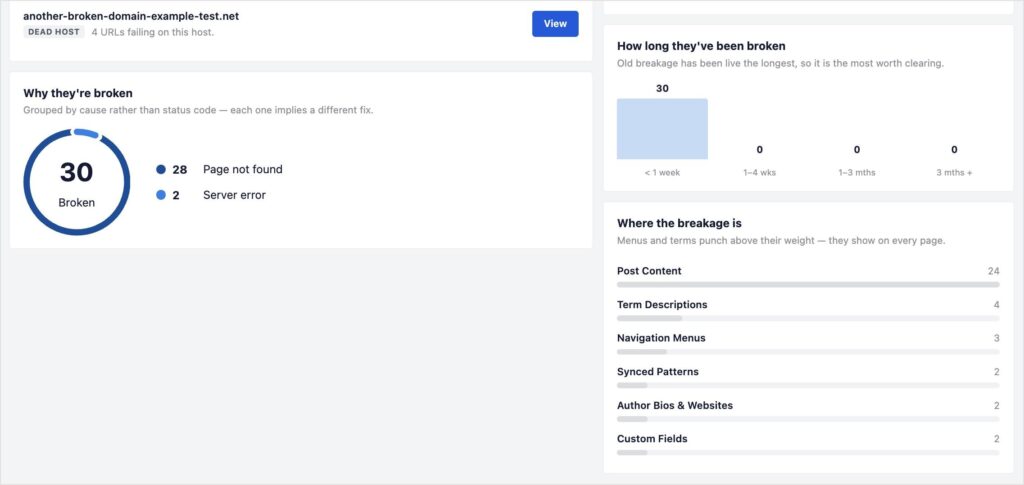Click '4 URLs failing on this host.' text
1024x485 pixels.
[153, 32]
